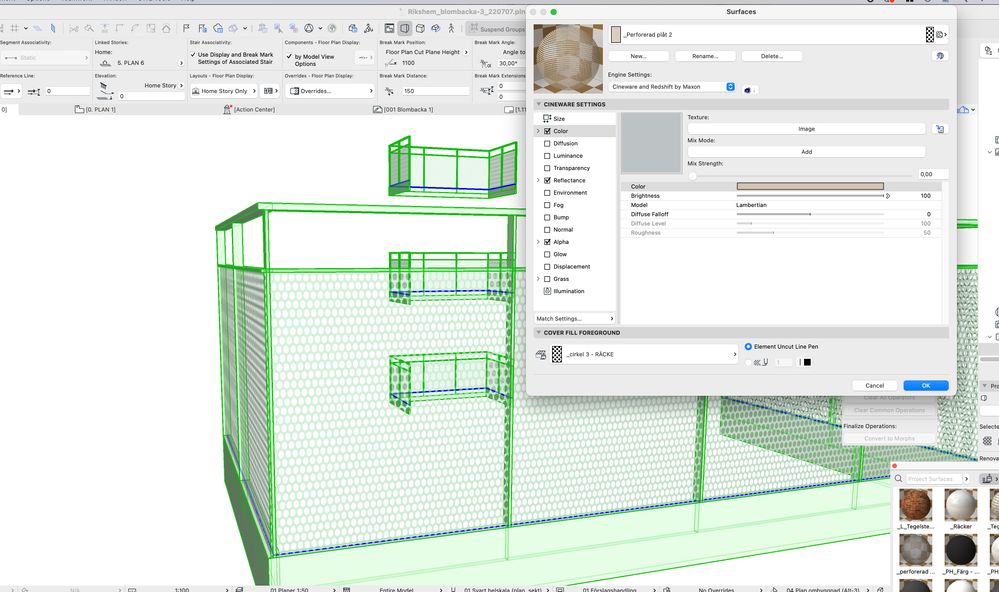Uncheck the Alpha channel checkbox

(549, 241)
